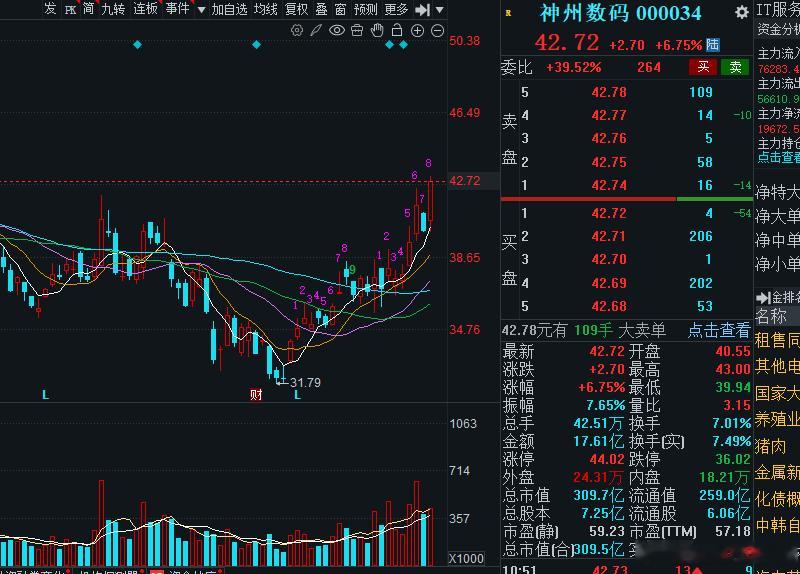Click 名称 column header

tap(771, 316)
